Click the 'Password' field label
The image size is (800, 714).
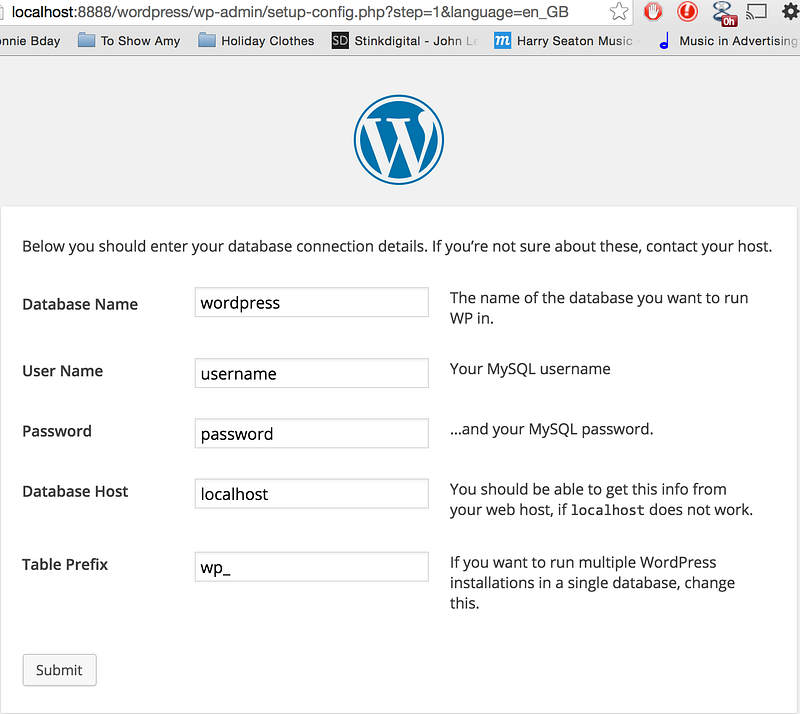click(57, 431)
